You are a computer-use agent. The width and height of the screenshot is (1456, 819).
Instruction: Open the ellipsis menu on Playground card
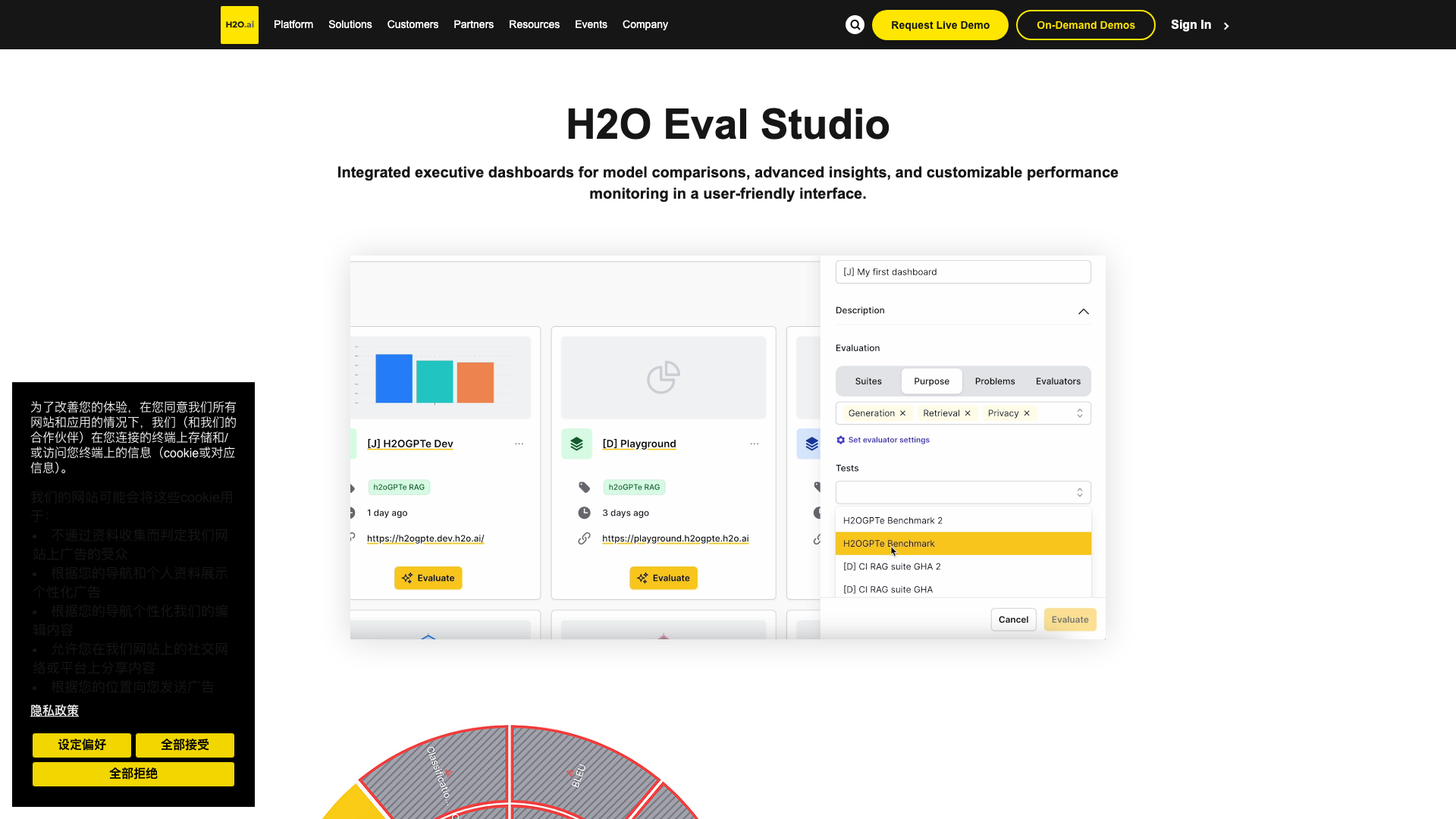(x=754, y=444)
